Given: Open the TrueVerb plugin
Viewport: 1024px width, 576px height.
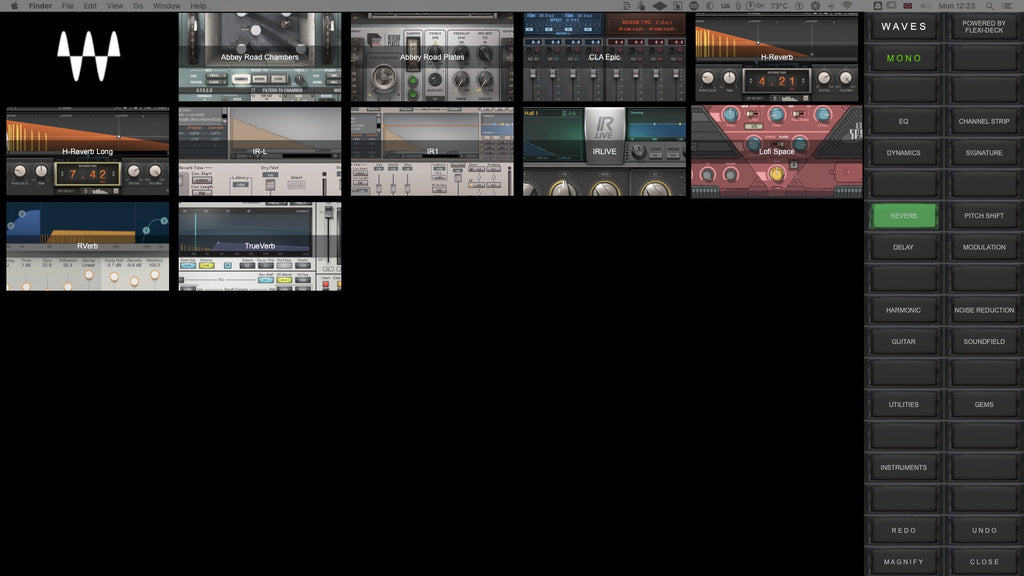Looking at the screenshot, I should click(x=259, y=246).
